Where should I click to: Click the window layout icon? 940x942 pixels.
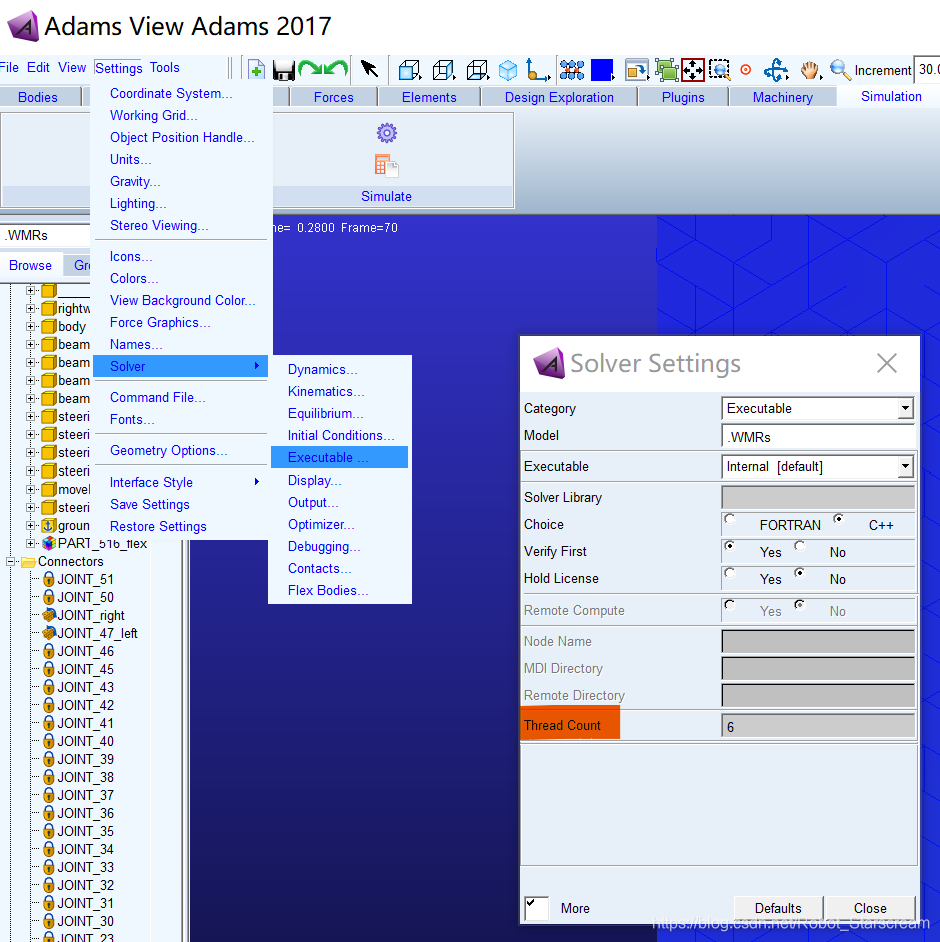pyautogui.click(x=637, y=70)
